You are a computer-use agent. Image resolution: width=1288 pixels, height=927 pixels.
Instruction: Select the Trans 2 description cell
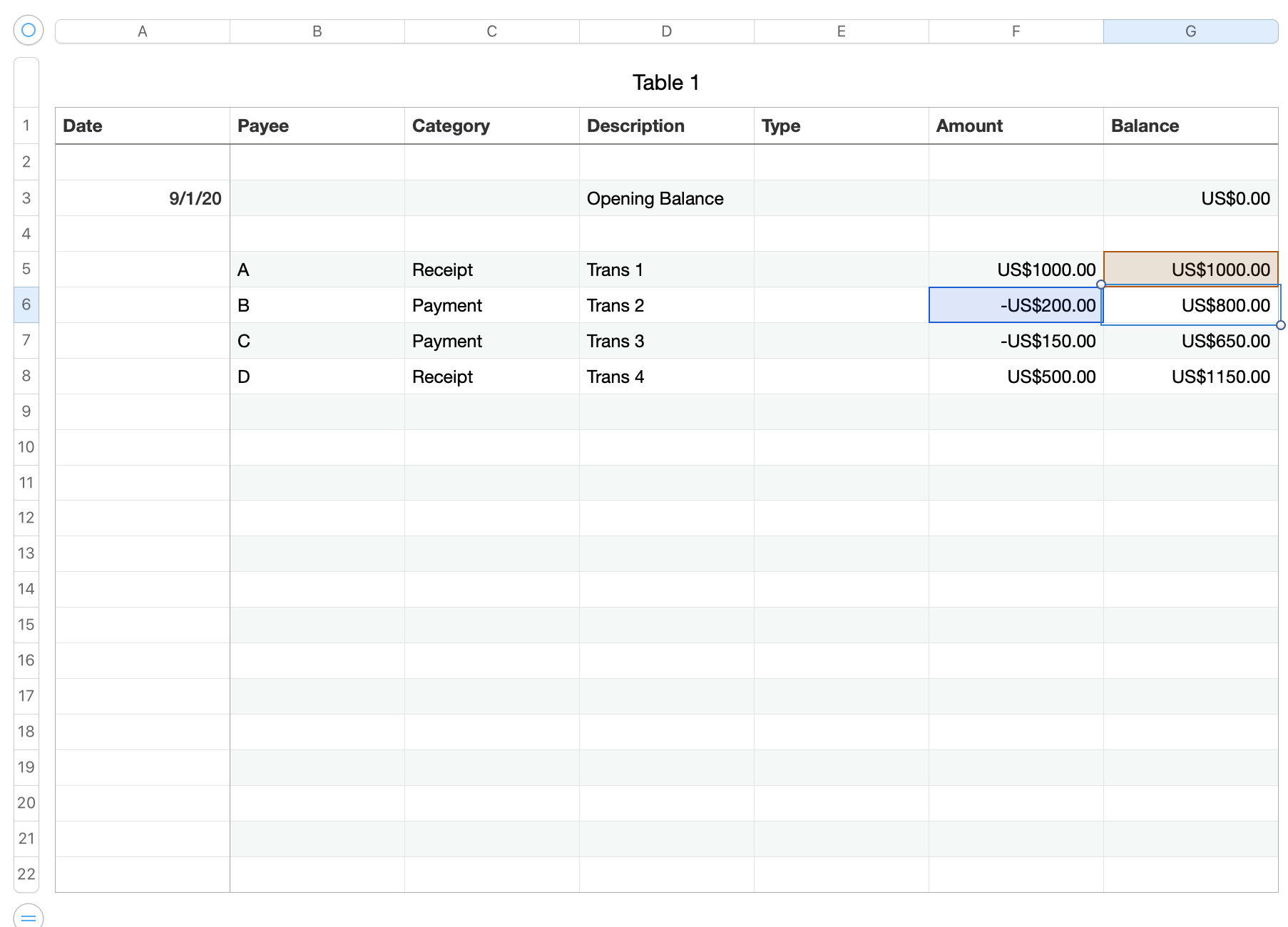coord(667,305)
